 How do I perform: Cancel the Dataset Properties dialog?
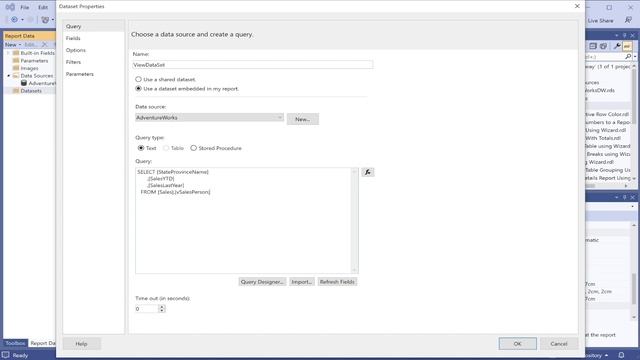click(559, 344)
